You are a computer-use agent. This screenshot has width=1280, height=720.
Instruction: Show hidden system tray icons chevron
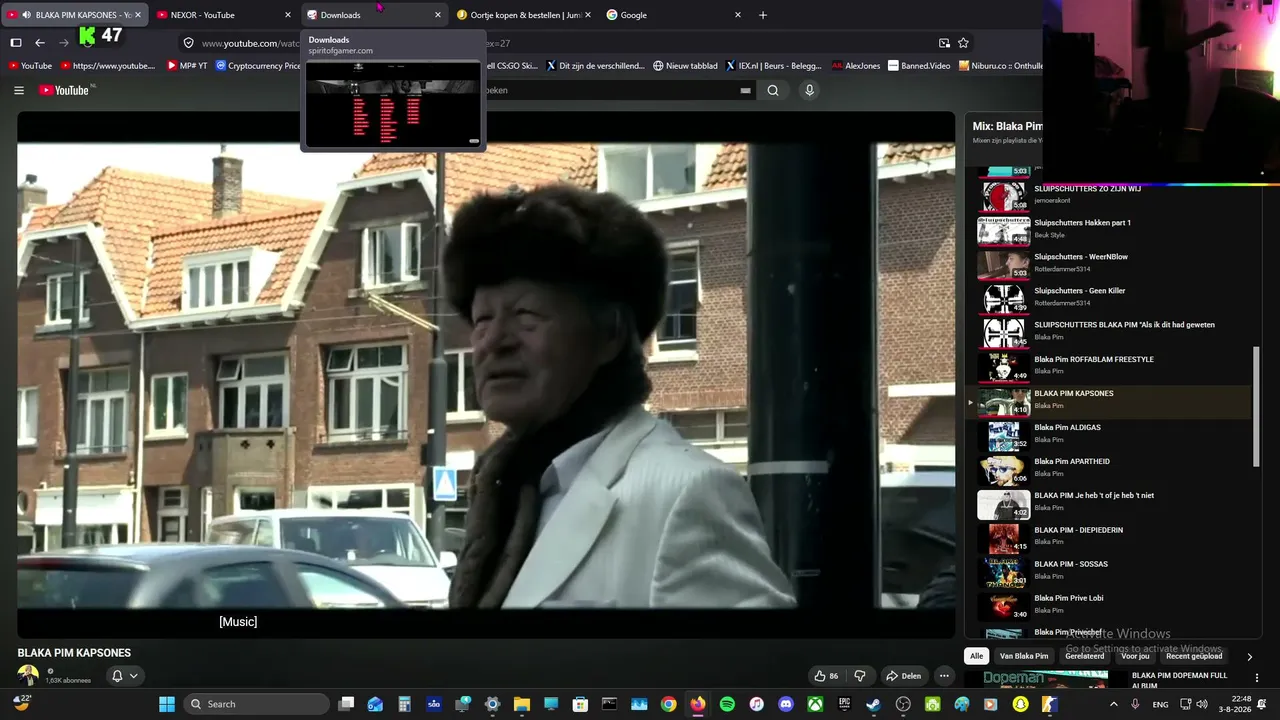[1113, 704]
